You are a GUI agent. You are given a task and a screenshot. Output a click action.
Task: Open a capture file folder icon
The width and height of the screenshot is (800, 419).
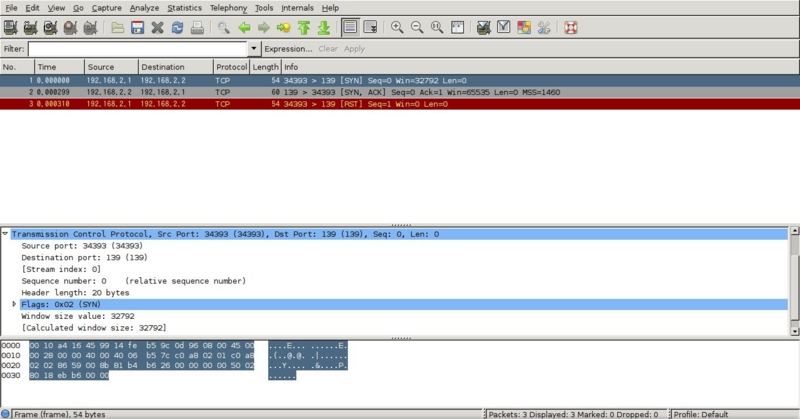pos(118,28)
